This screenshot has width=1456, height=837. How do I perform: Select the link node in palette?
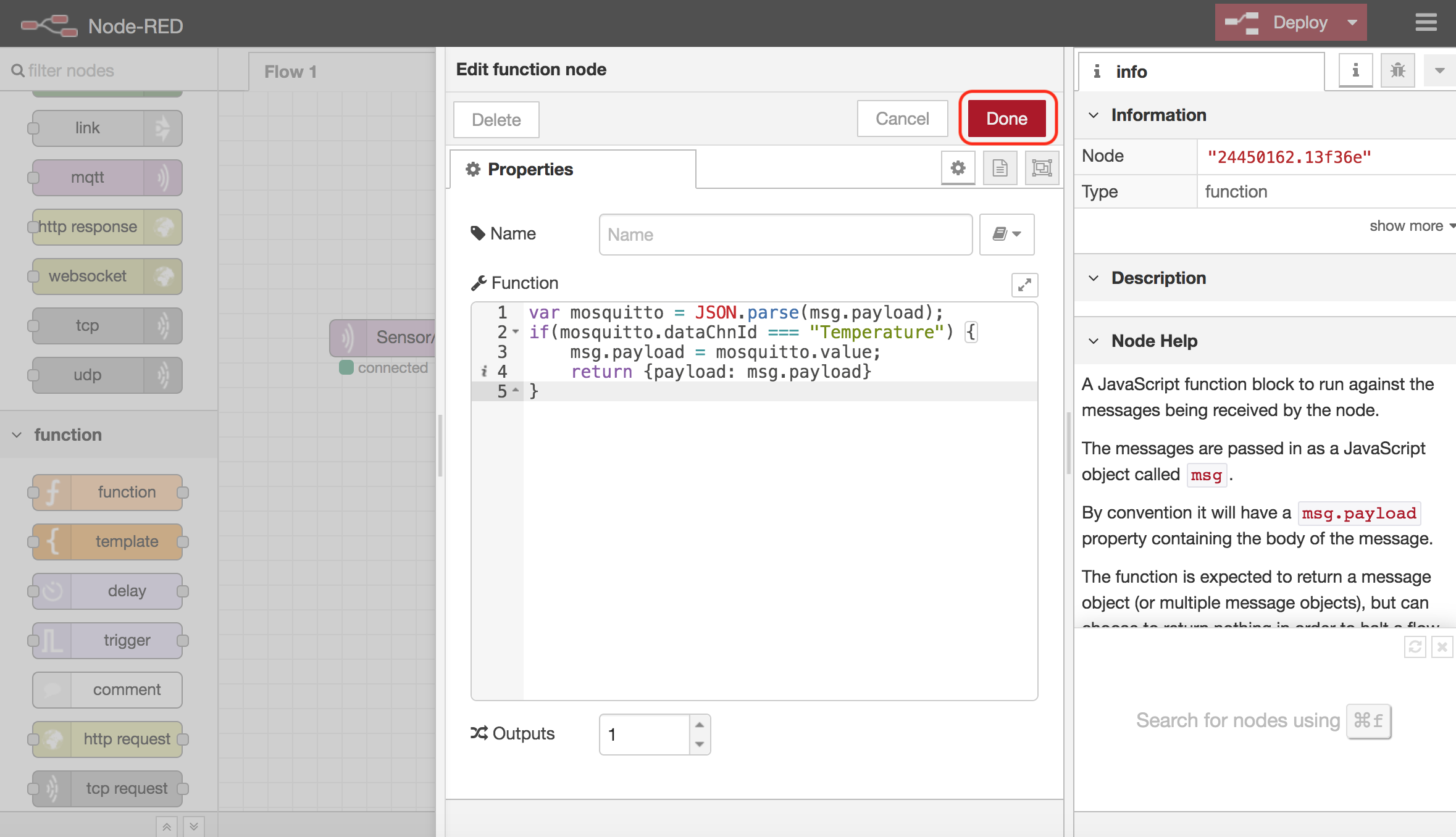point(107,128)
